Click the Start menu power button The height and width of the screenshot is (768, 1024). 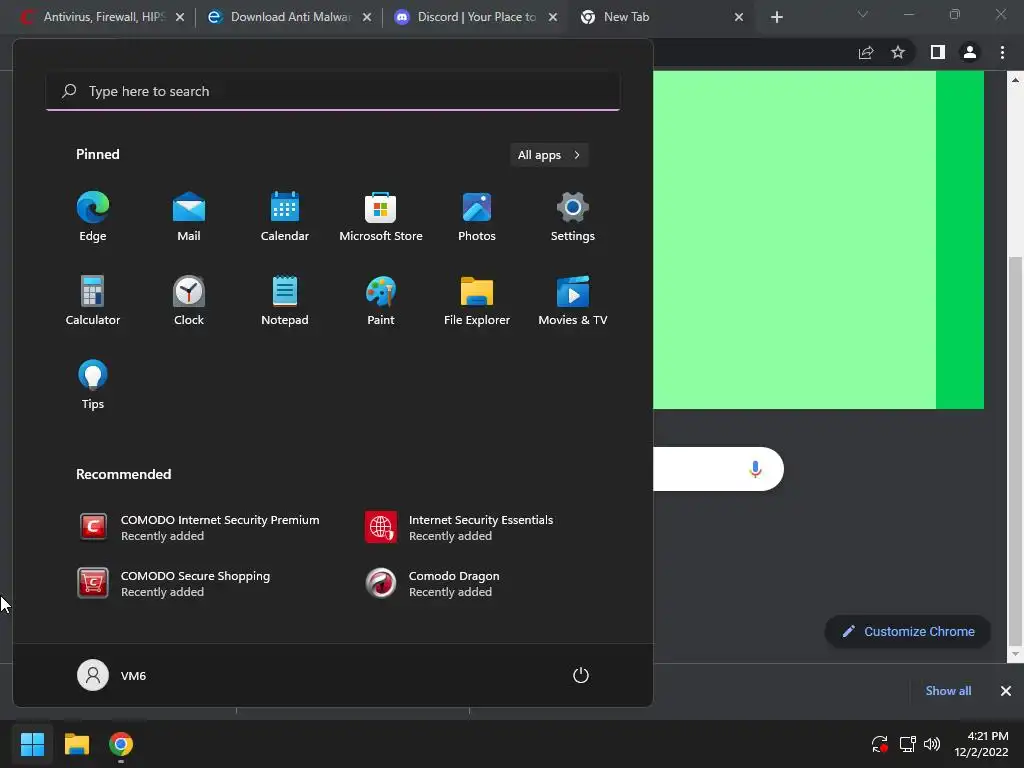(x=581, y=675)
